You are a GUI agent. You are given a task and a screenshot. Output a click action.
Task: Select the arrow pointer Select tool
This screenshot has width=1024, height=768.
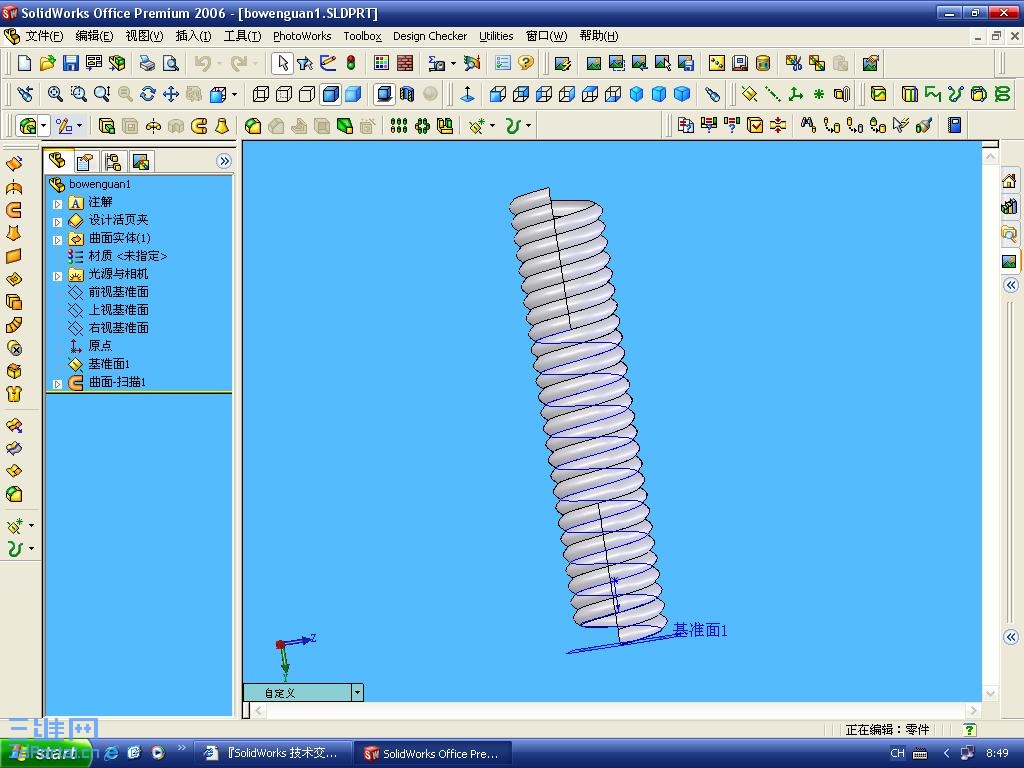(283, 63)
